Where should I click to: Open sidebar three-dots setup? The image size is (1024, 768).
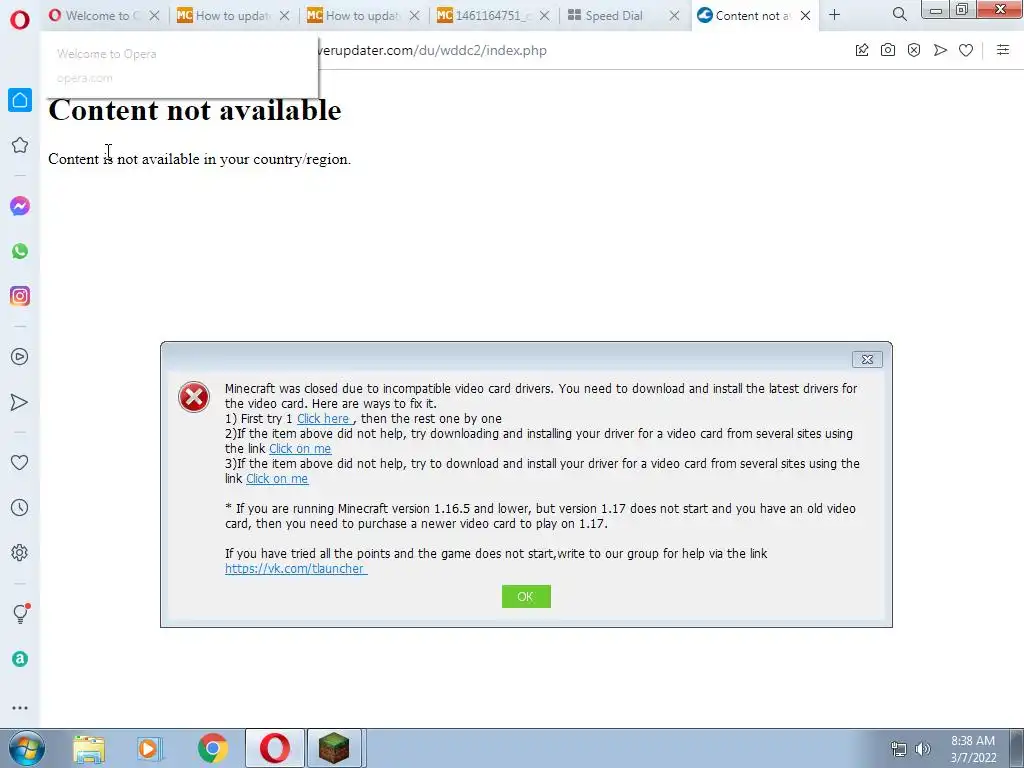pyautogui.click(x=20, y=708)
